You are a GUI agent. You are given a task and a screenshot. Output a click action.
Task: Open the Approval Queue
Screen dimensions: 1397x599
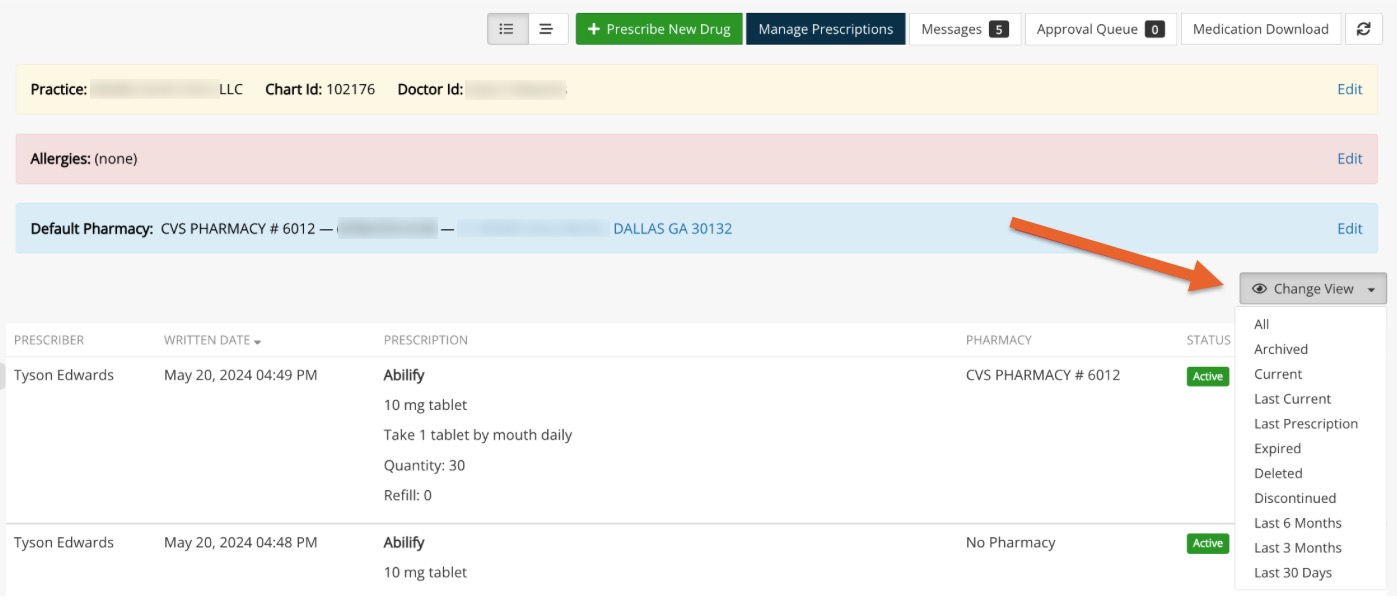1101,29
